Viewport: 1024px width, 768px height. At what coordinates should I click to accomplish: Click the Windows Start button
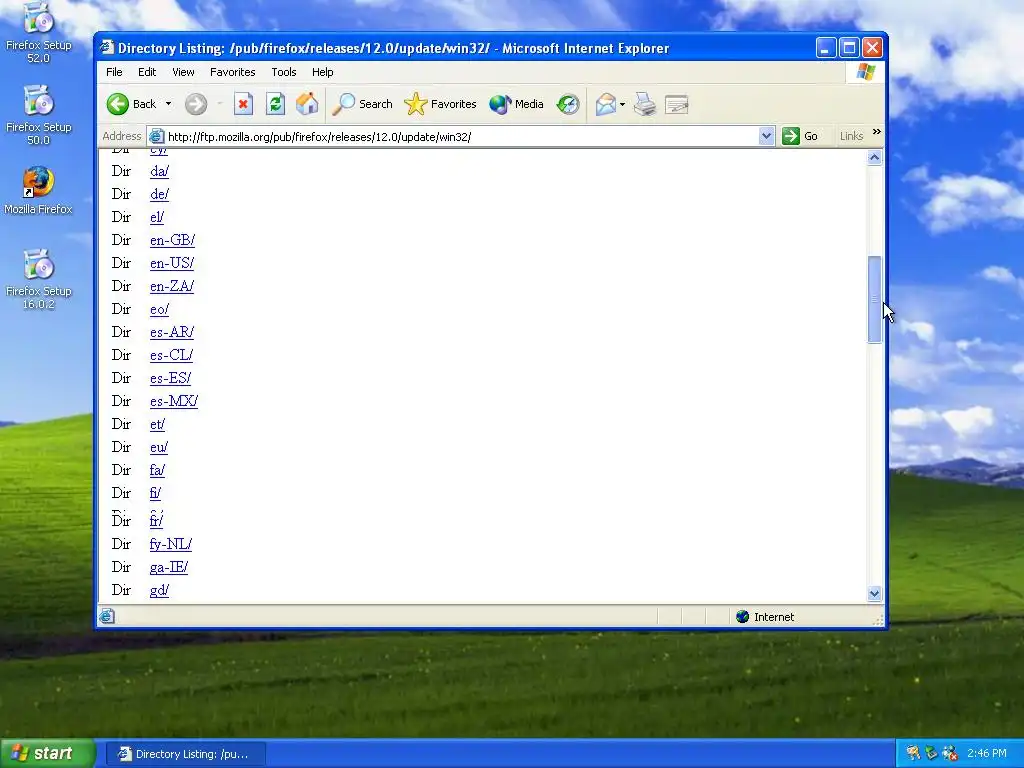(47, 753)
